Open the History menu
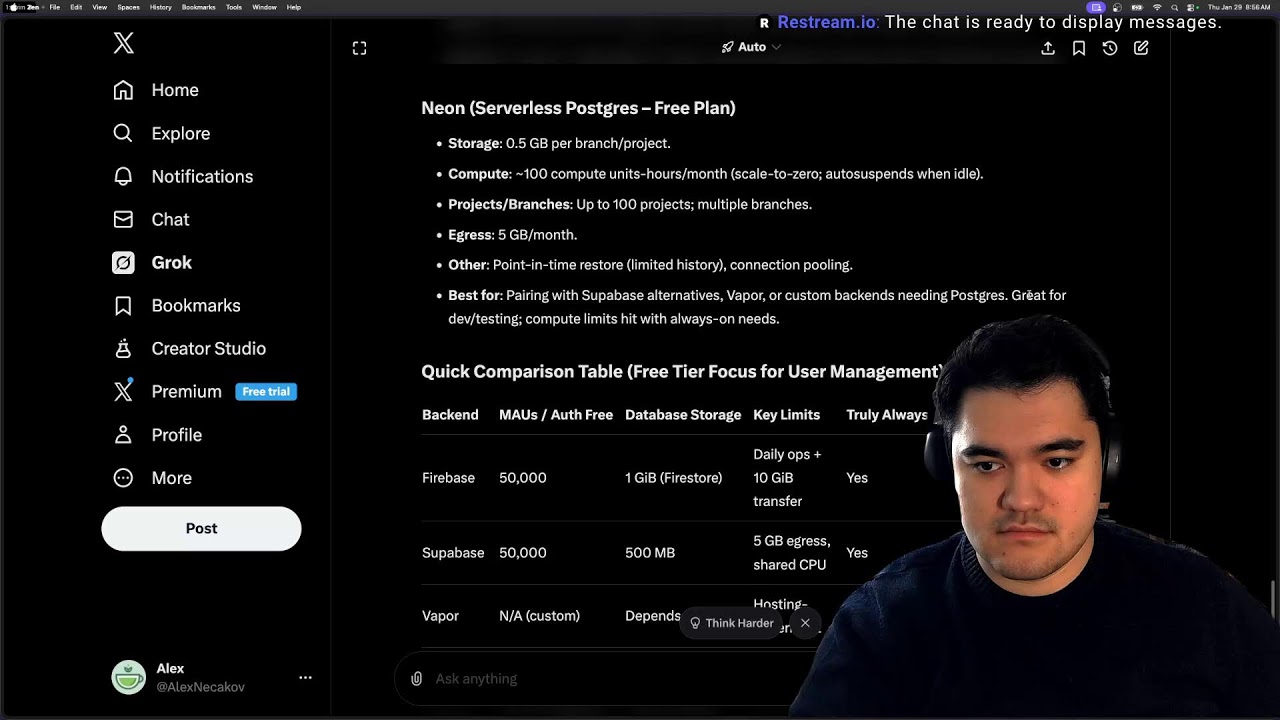The height and width of the screenshot is (720, 1280). tap(160, 7)
